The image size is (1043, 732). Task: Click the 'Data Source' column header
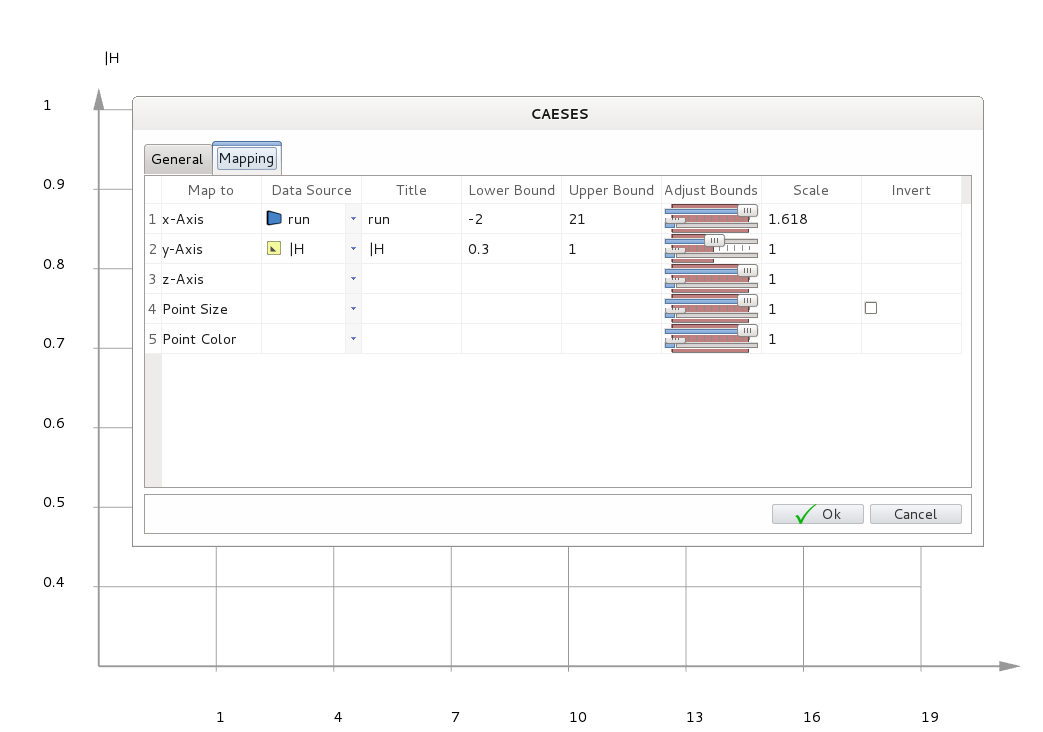(x=311, y=190)
